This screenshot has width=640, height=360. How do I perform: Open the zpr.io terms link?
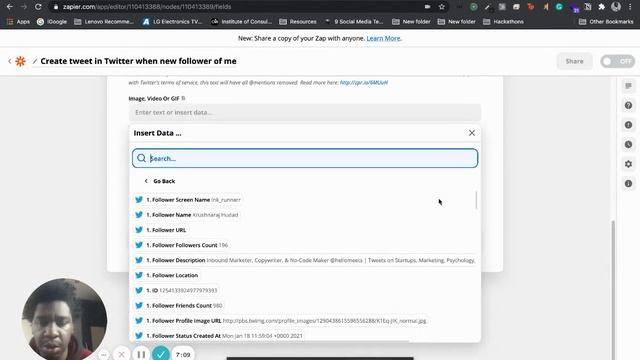coord(364,82)
